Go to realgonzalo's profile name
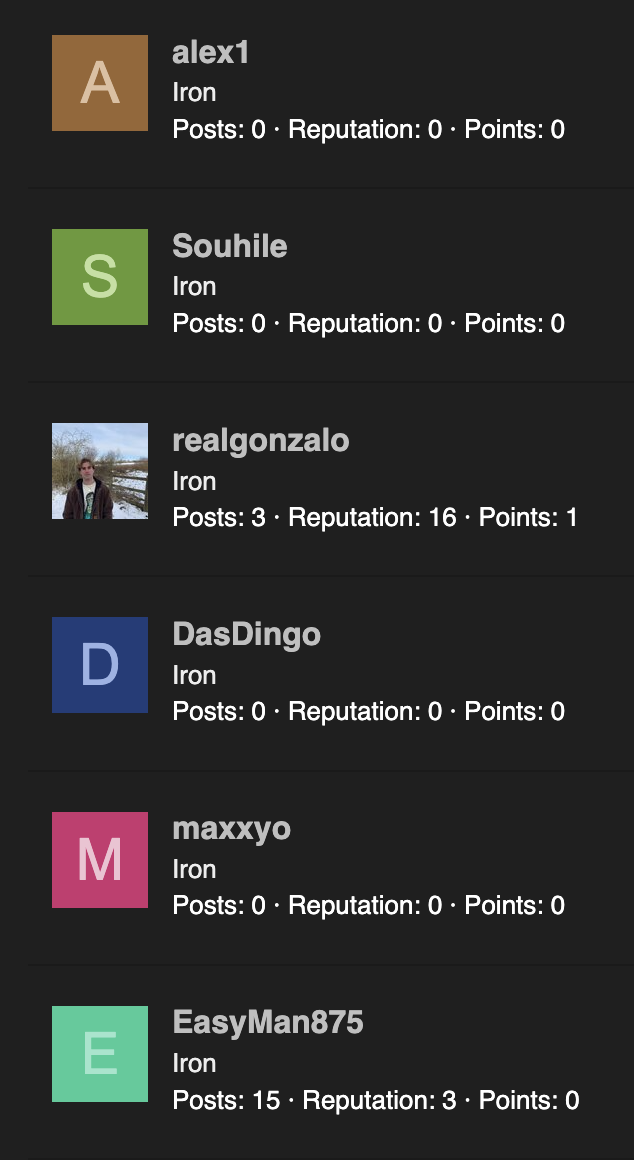 pos(260,441)
